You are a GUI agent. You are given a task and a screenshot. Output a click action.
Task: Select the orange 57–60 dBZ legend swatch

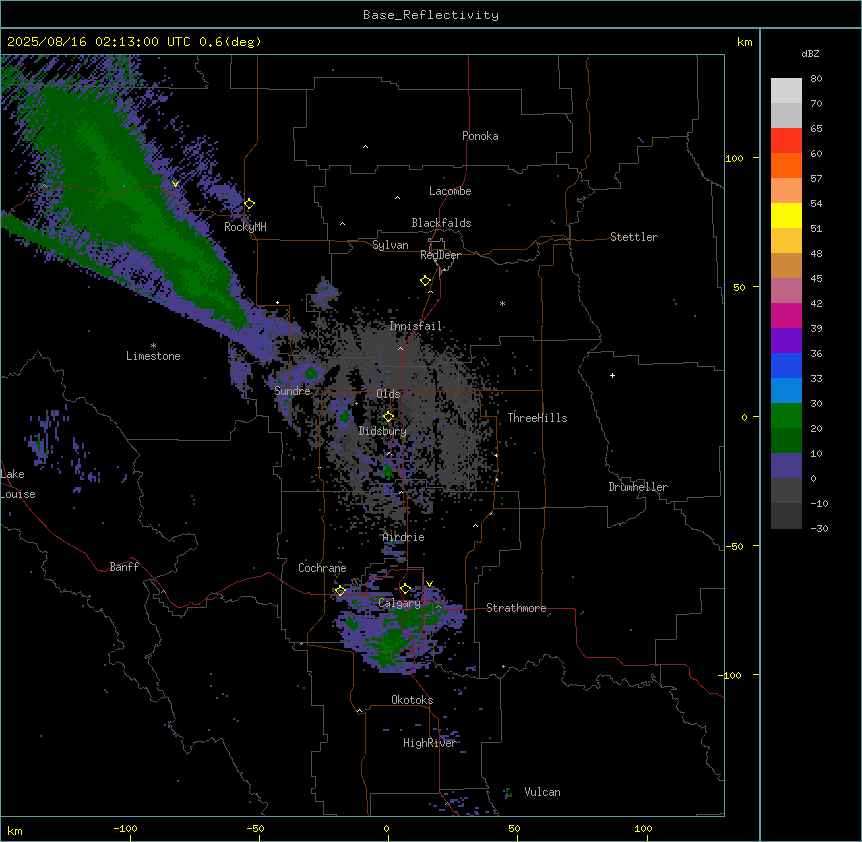click(x=786, y=165)
